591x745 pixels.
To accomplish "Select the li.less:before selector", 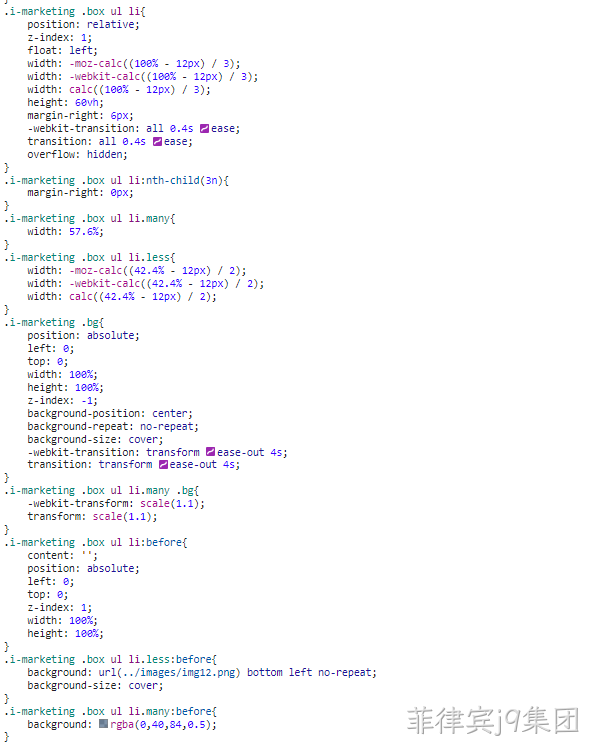I will click(170, 659).
